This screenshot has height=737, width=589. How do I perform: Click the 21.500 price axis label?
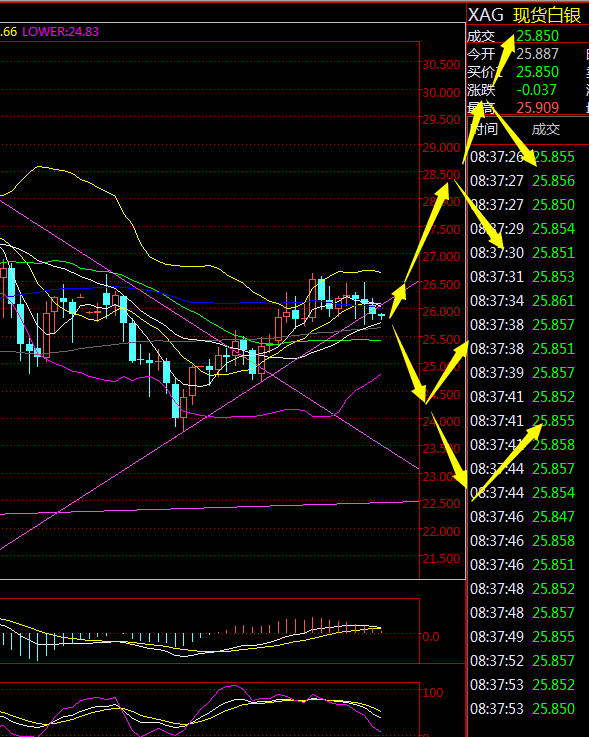[x=441, y=559]
